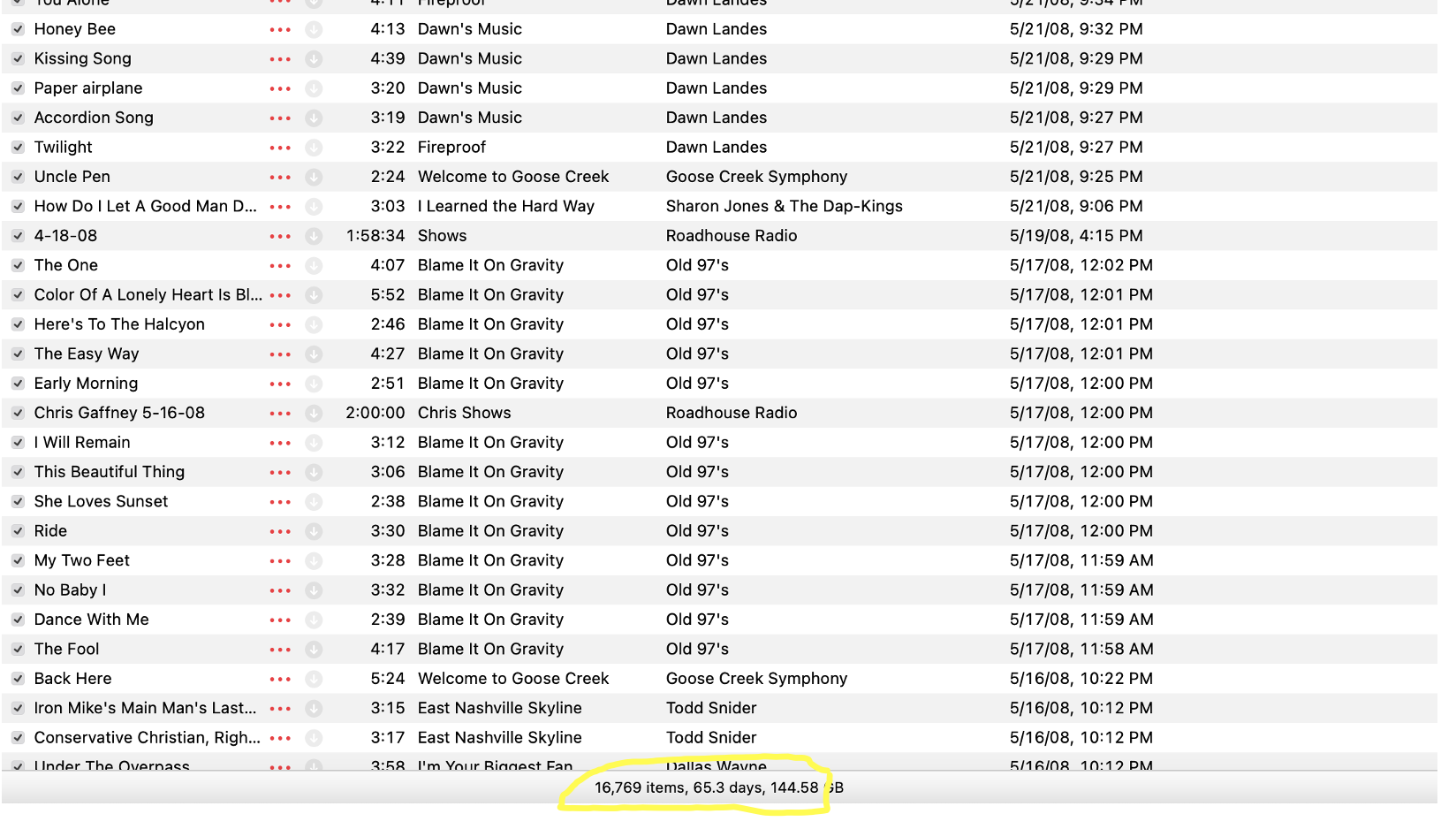
Task: Download the song The Fool
Action: [x=314, y=649]
